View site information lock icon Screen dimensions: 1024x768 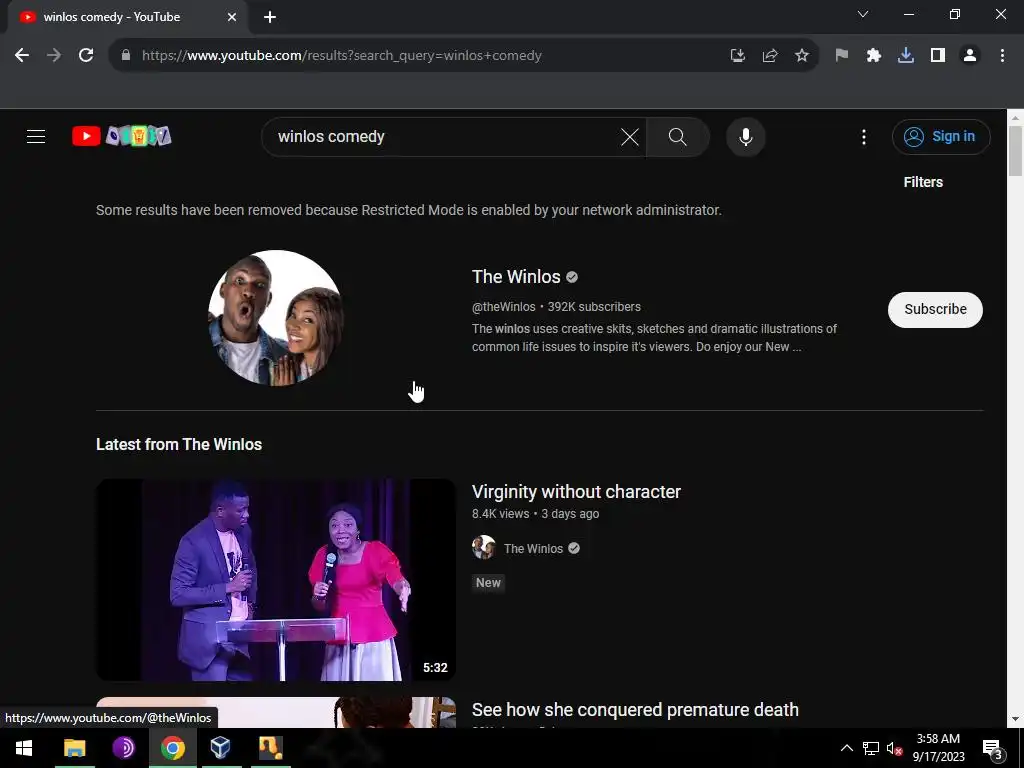(x=126, y=56)
